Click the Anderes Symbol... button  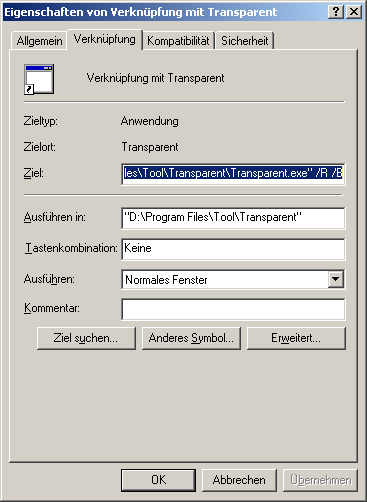(x=191, y=338)
